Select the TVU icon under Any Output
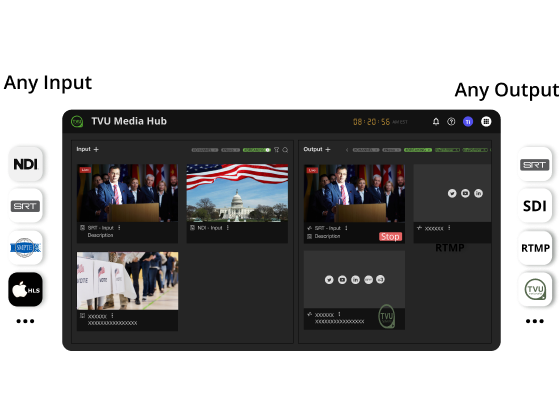Screen dimensions: 559x416 (535, 289)
